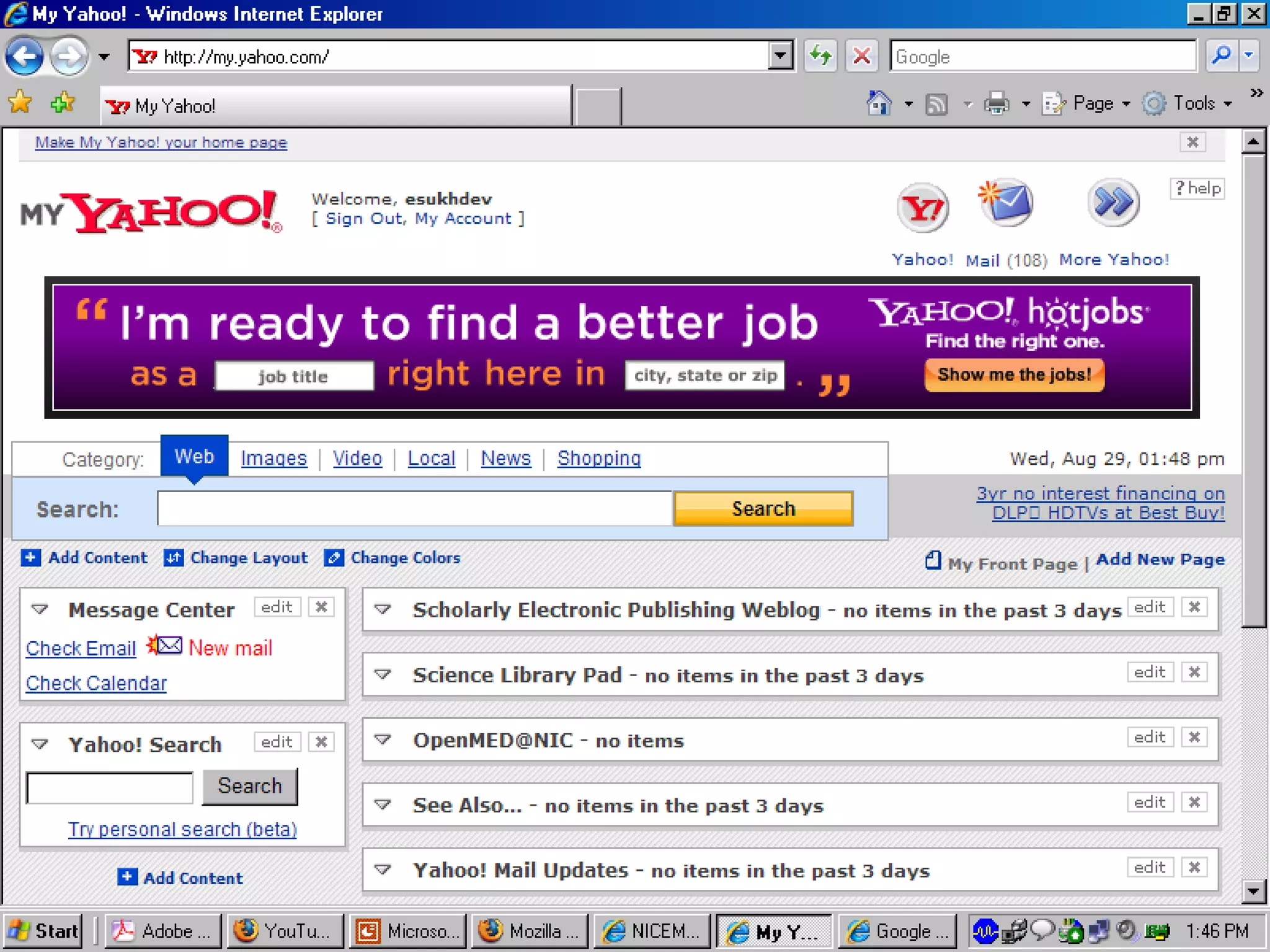1270x952 pixels.
Task: Click the Change Colors pencil icon
Action: (x=334, y=558)
